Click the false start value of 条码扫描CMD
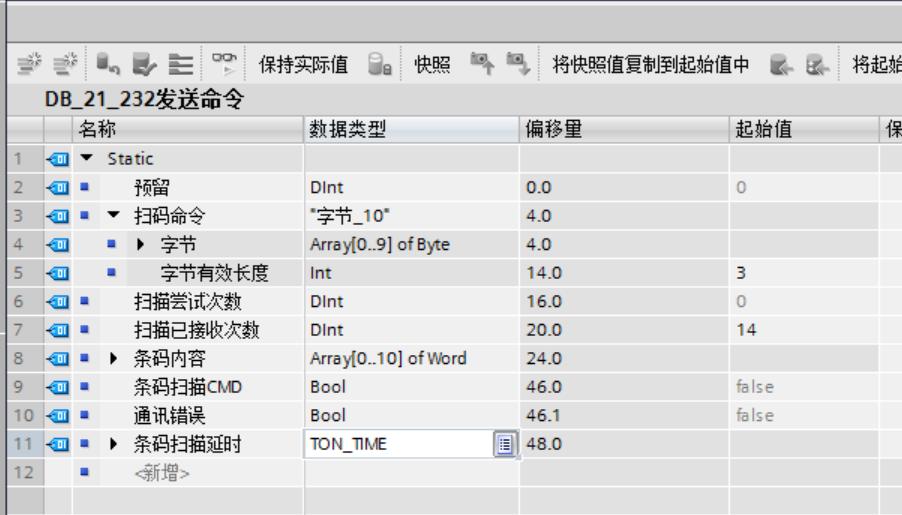Image resolution: width=902 pixels, height=515 pixels. 755,387
